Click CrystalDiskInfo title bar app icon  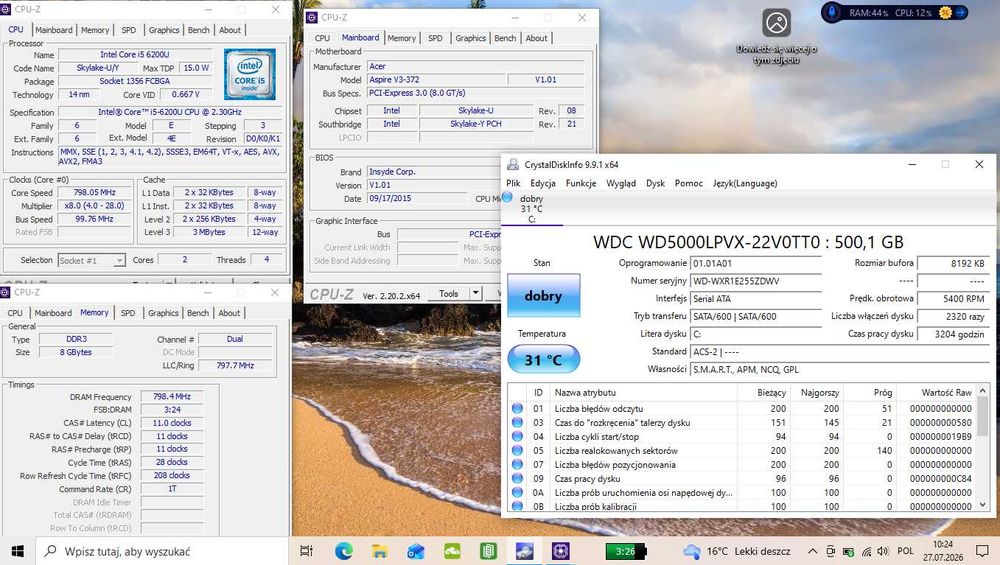point(513,165)
